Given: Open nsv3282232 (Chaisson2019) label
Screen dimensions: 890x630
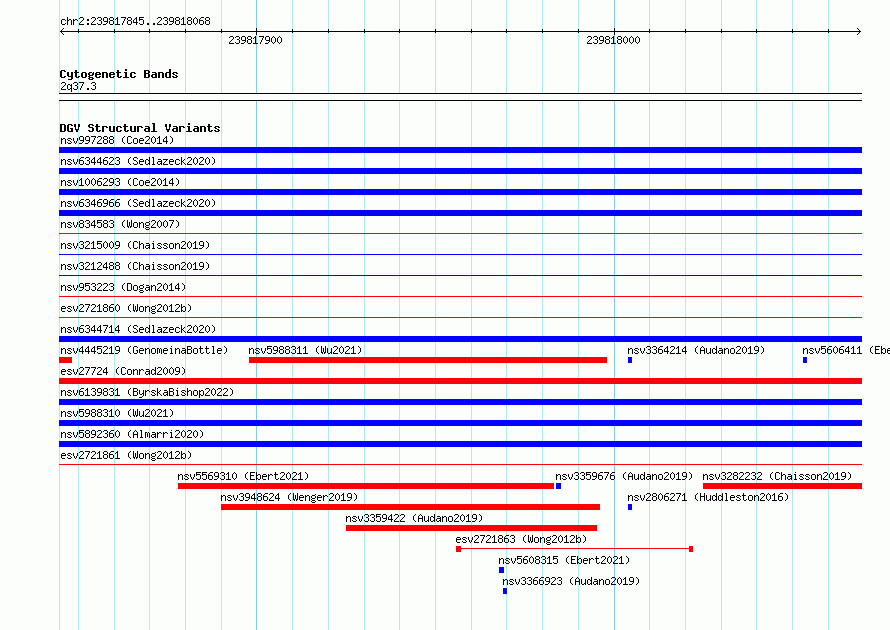Looking at the screenshot, I should point(778,476).
